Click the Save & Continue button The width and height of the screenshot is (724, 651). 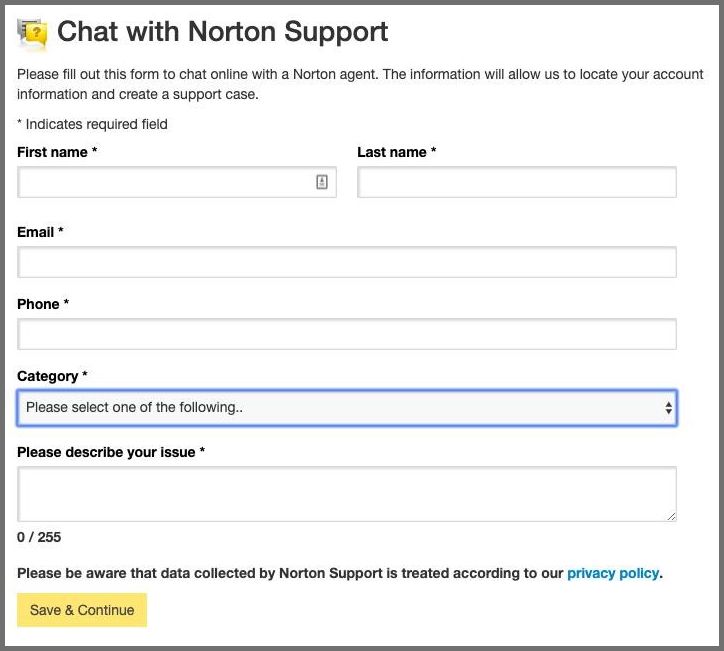82,610
